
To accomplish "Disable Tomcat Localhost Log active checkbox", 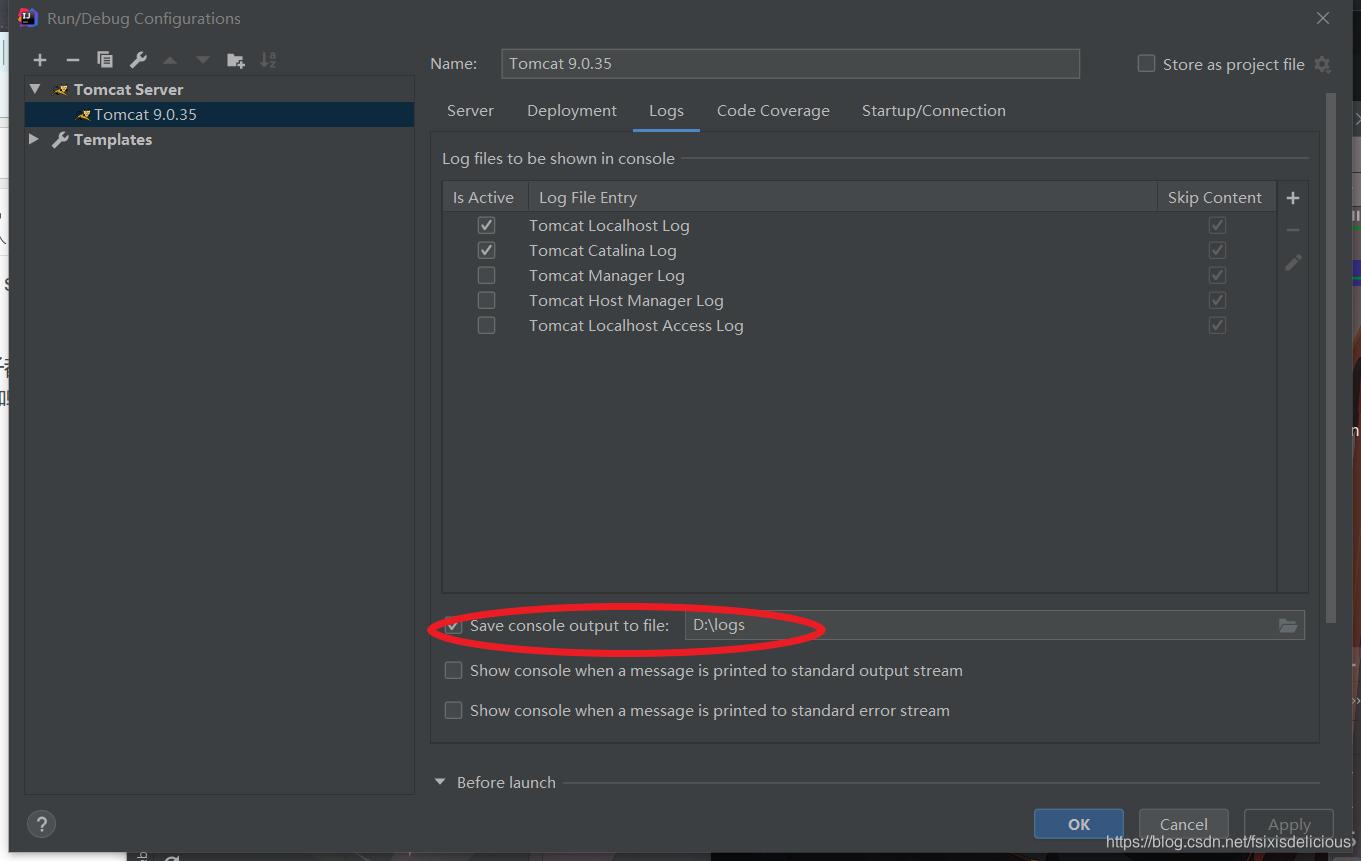I will pyautogui.click(x=486, y=225).
